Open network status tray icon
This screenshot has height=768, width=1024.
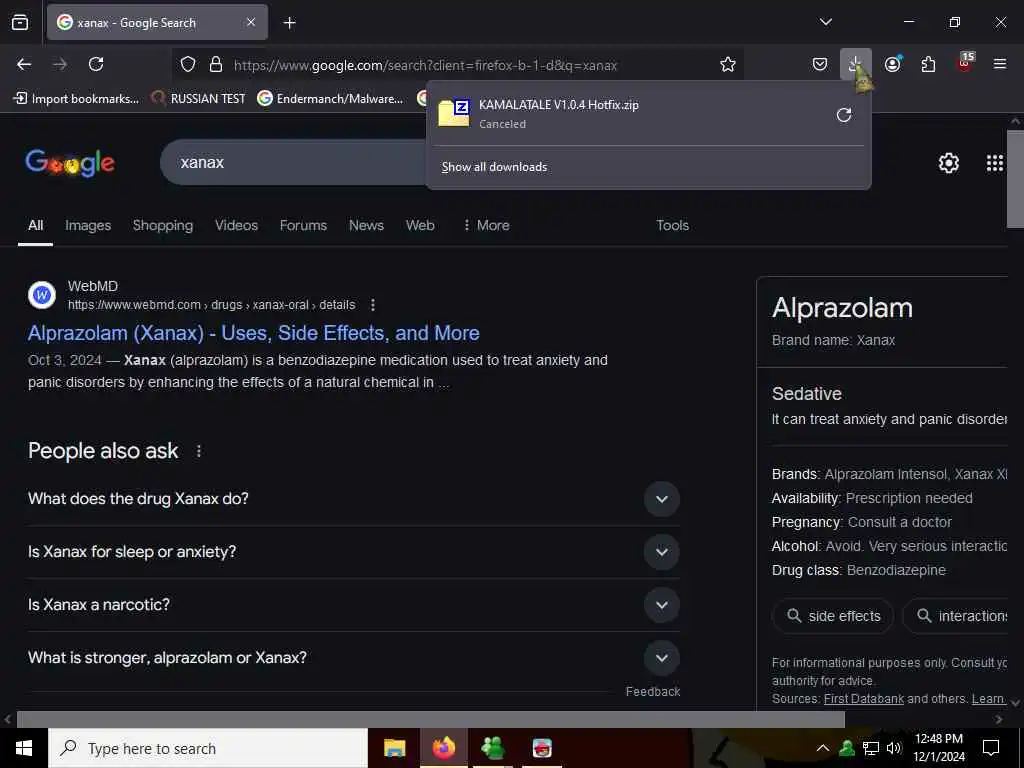pos(871,748)
